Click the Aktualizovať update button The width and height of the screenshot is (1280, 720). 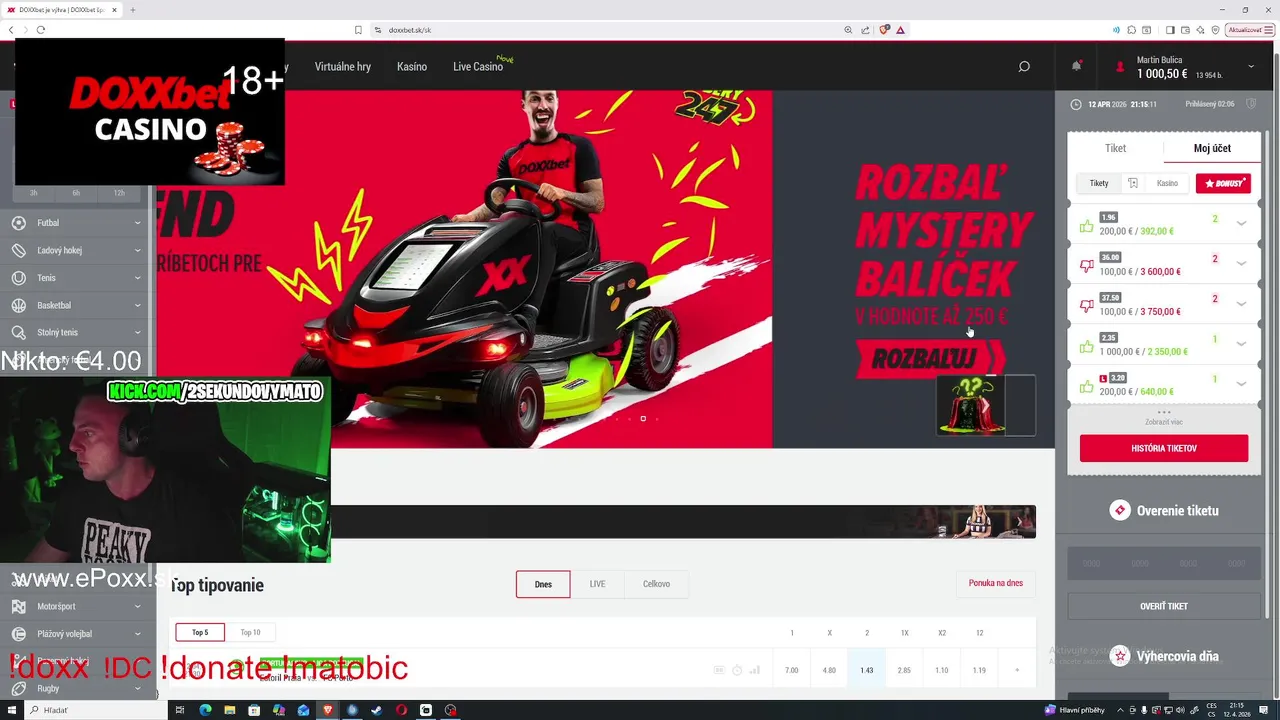pos(1250,30)
